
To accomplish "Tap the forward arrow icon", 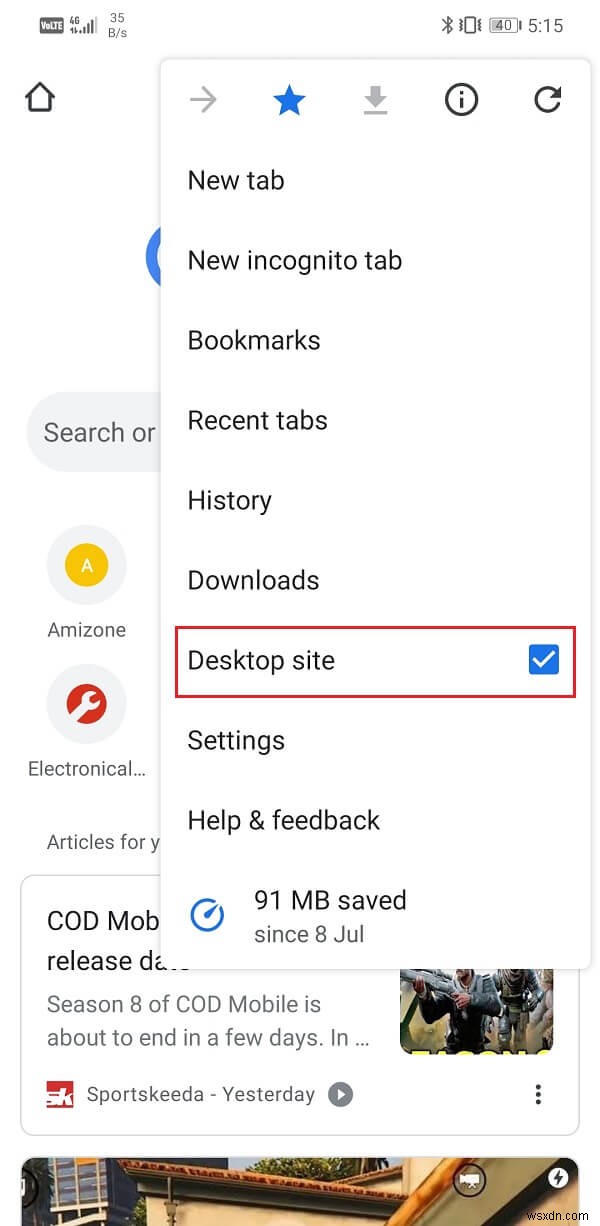I will click(x=203, y=99).
